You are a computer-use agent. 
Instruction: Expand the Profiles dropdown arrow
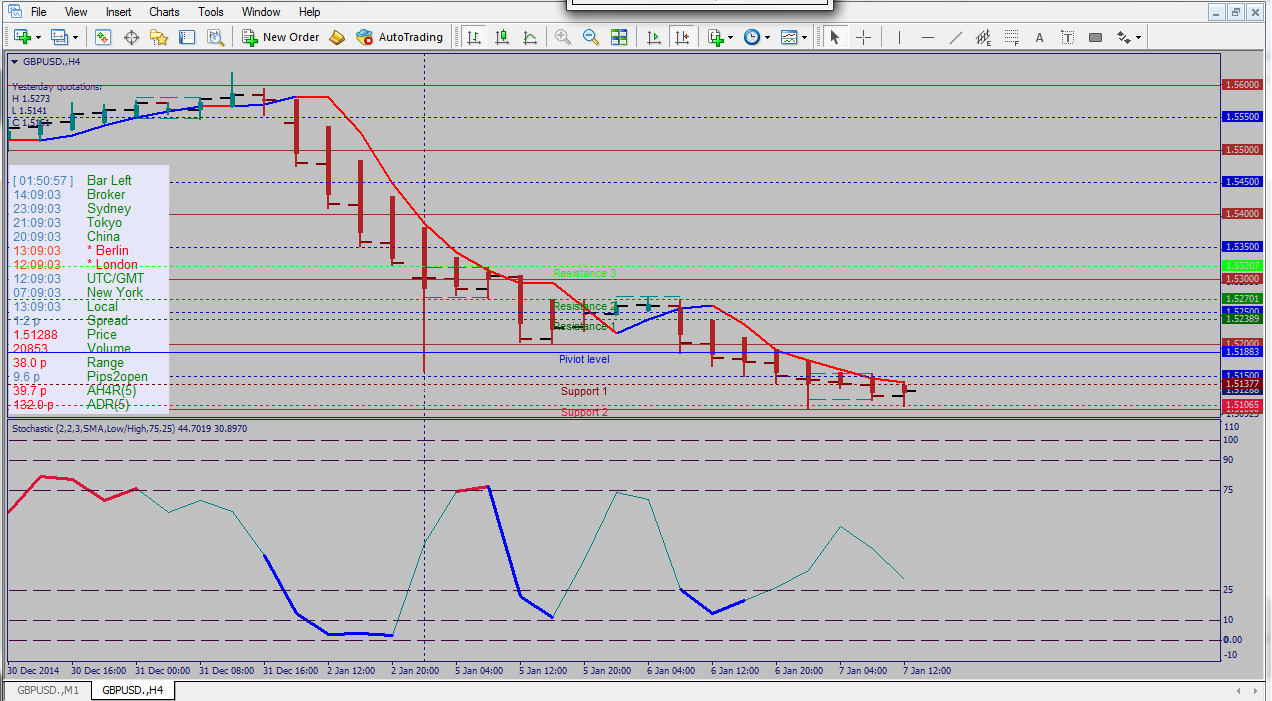[75, 37]
